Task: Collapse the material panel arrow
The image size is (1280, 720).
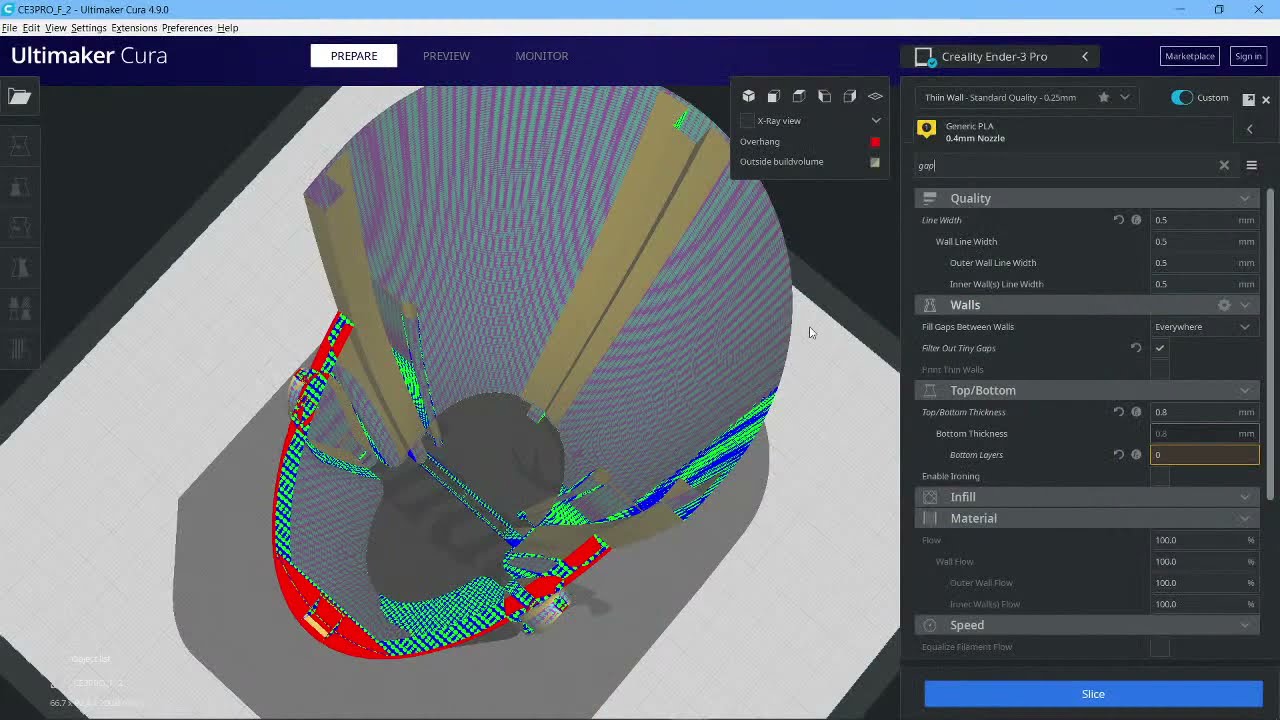Action: [x=1249, y=129]
